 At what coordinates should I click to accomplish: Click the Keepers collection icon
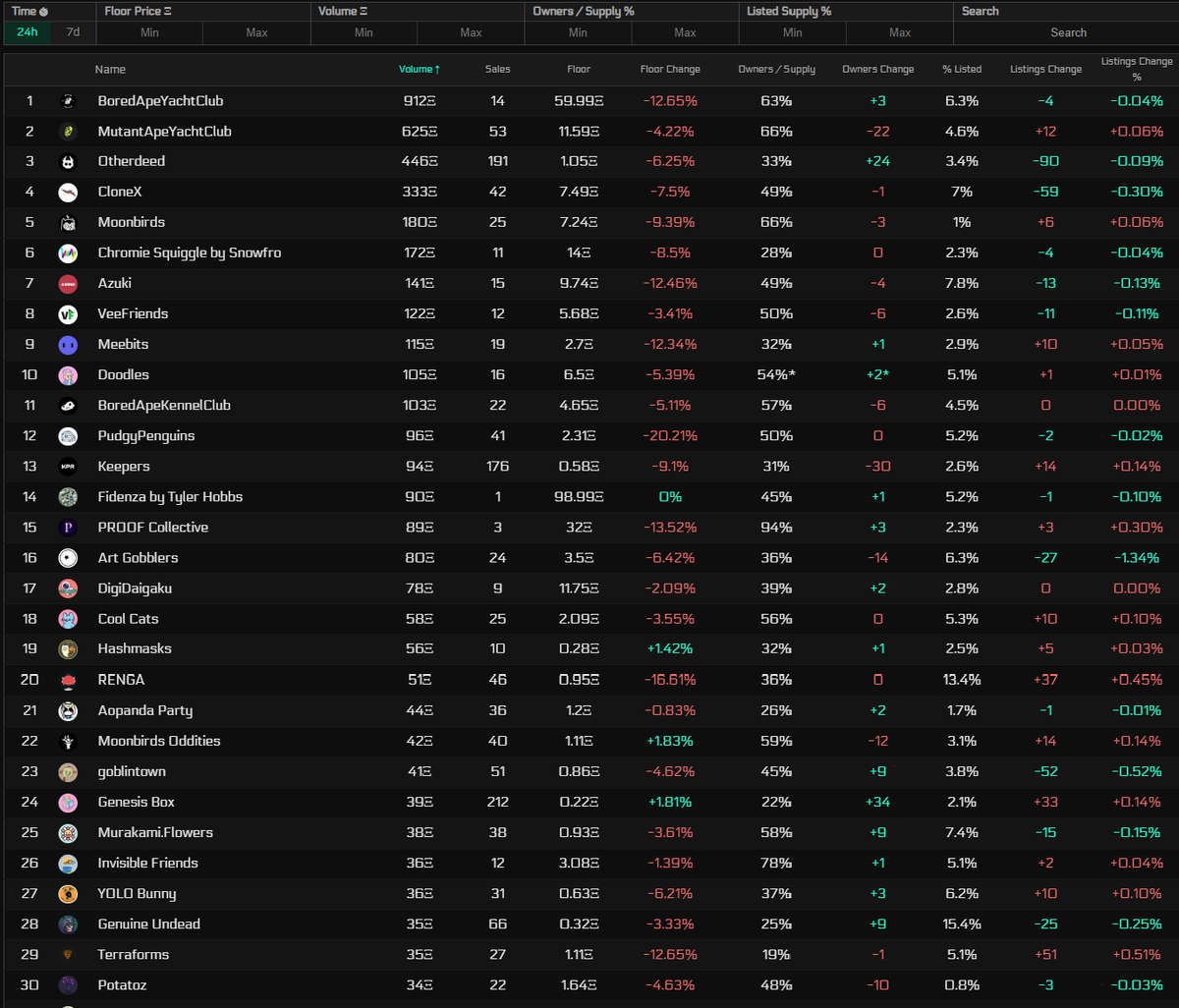click(68, 466)
